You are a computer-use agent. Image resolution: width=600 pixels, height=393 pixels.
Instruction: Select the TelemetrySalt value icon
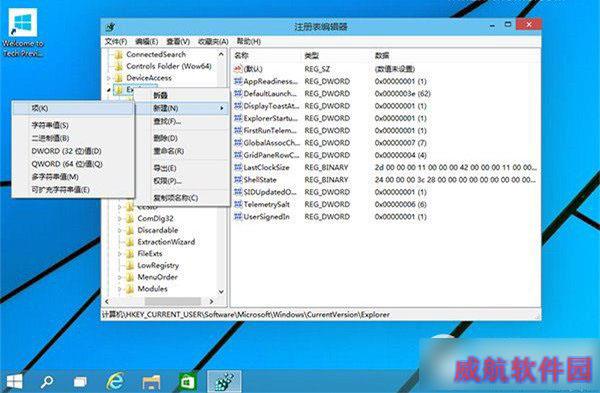click(238, 204)
